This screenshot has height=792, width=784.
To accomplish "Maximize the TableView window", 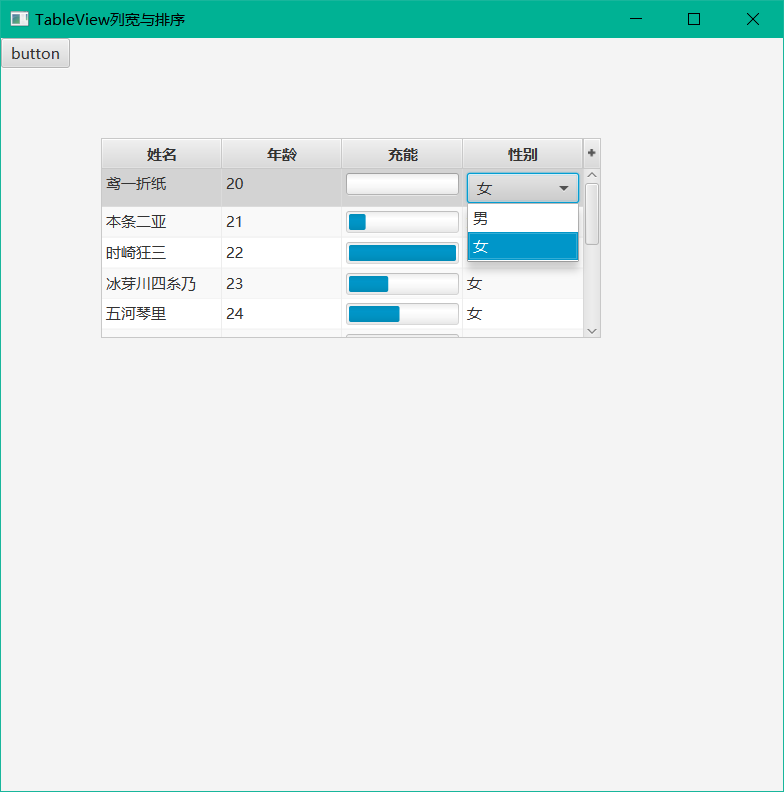I will click(x=694, y=19).
